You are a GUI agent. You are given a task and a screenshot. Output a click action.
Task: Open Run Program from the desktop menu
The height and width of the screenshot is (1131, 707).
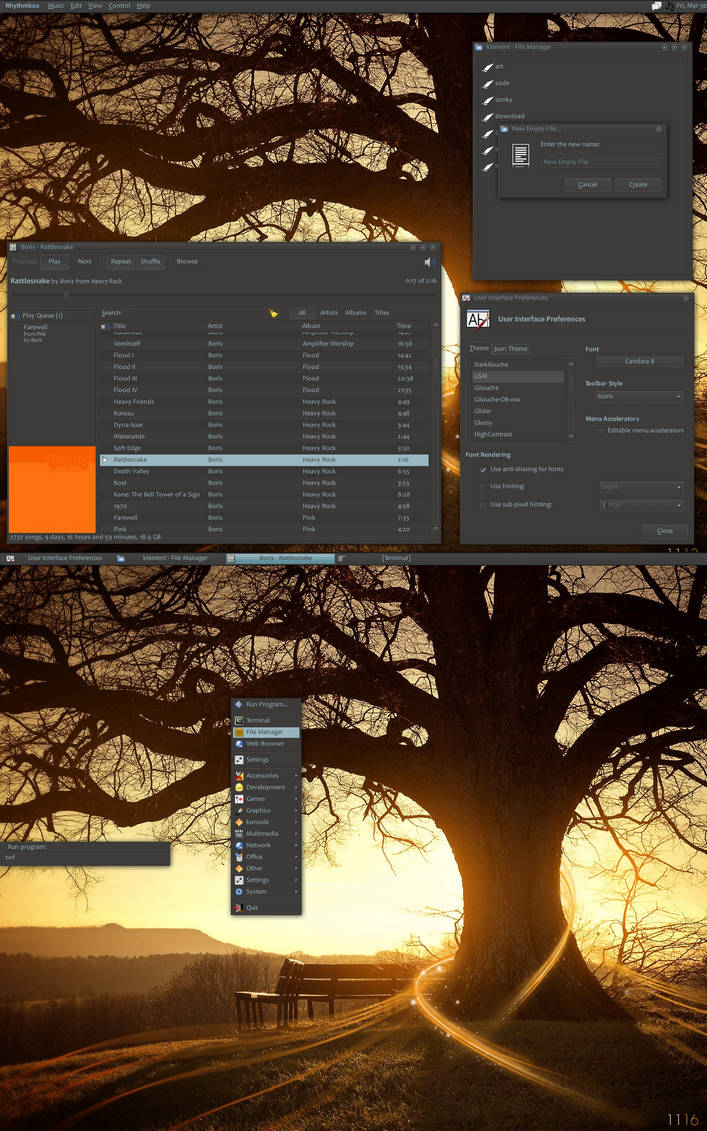point(265,704)
